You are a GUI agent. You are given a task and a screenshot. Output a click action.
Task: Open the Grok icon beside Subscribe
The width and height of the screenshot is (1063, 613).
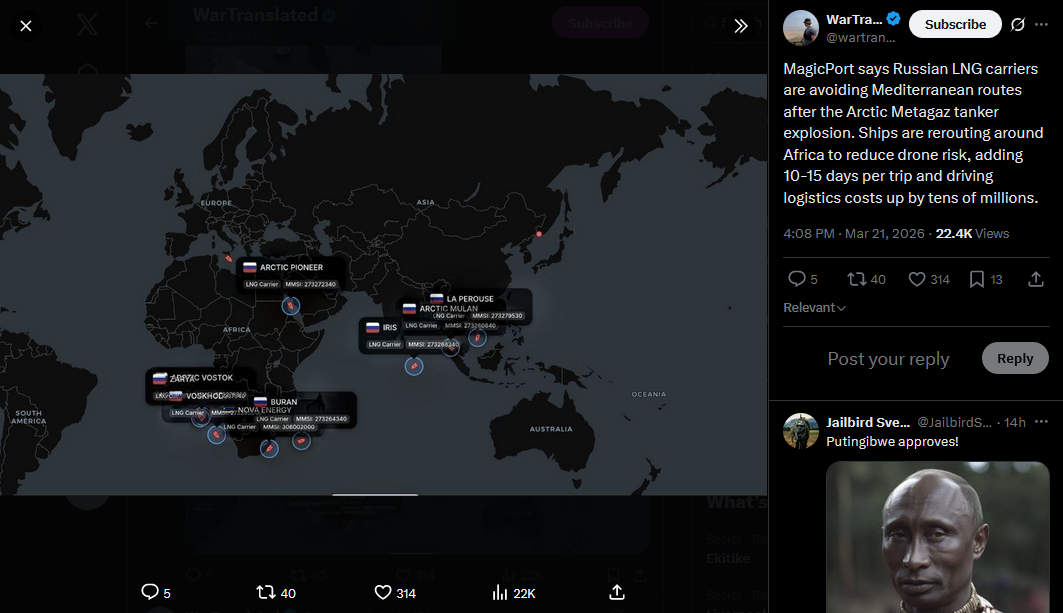(x=1018, y=24)
